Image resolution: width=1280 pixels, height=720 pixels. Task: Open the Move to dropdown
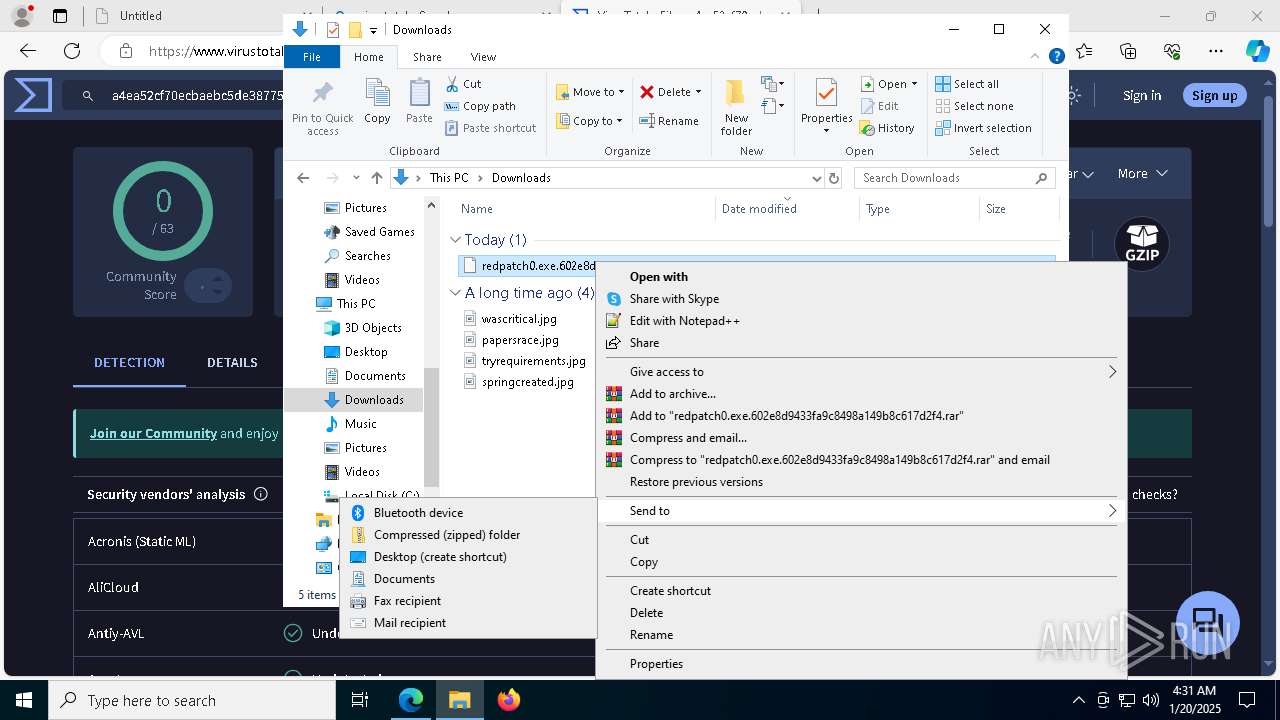(590, 92)
